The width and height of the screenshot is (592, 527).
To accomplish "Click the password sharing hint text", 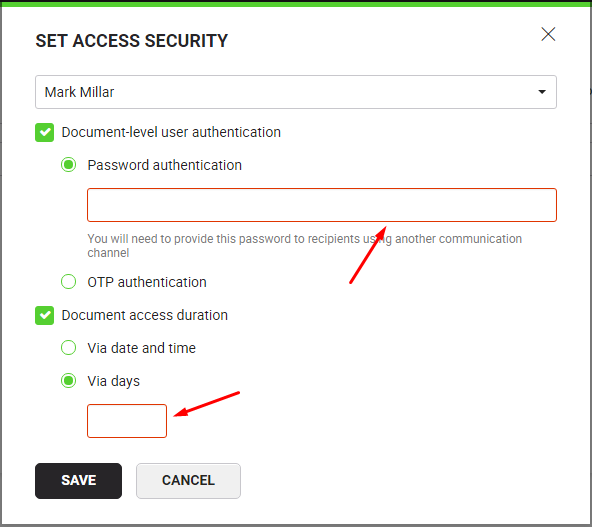I will (304, 246).
